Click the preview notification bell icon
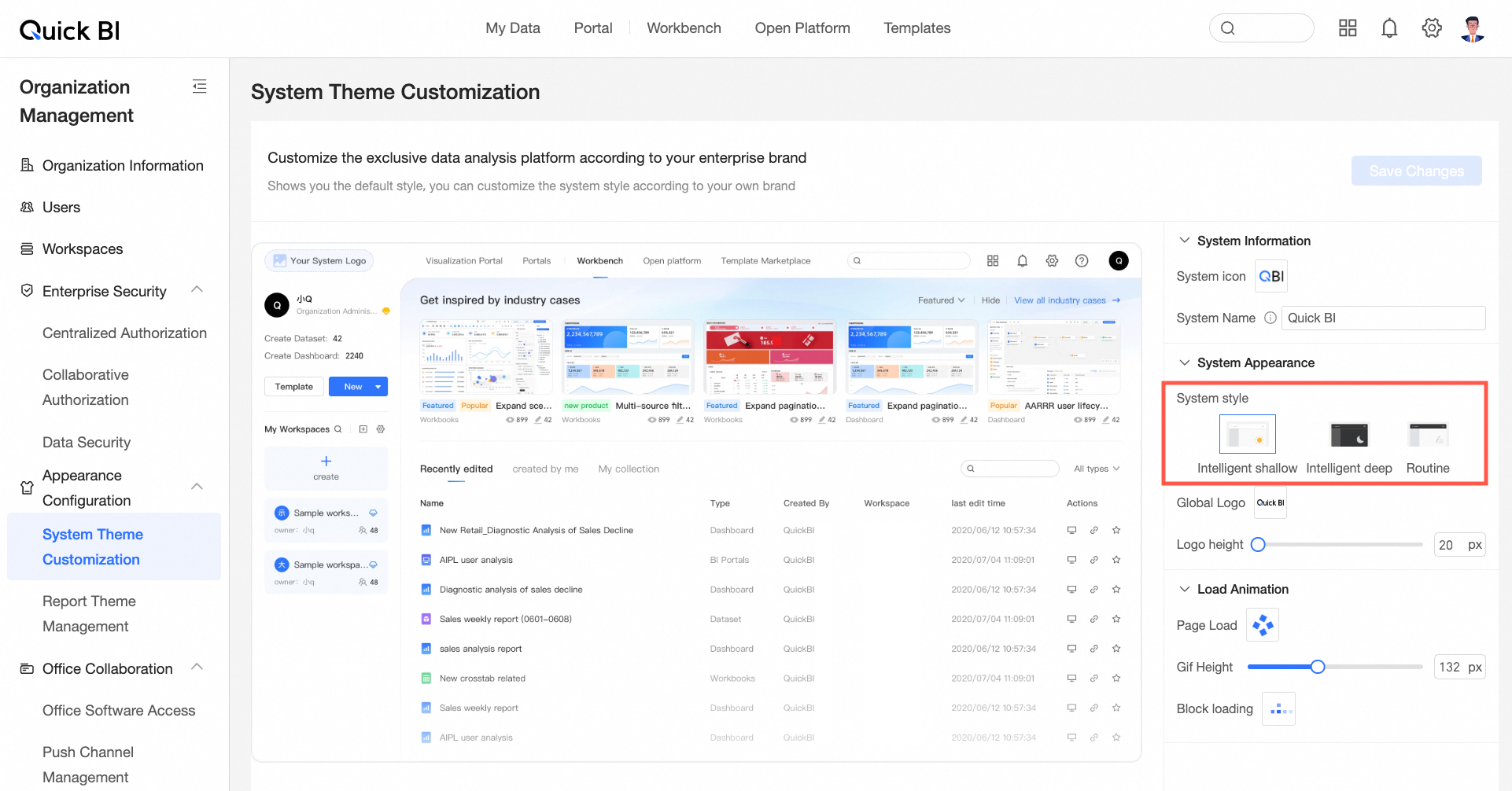 coord(1022,261)
